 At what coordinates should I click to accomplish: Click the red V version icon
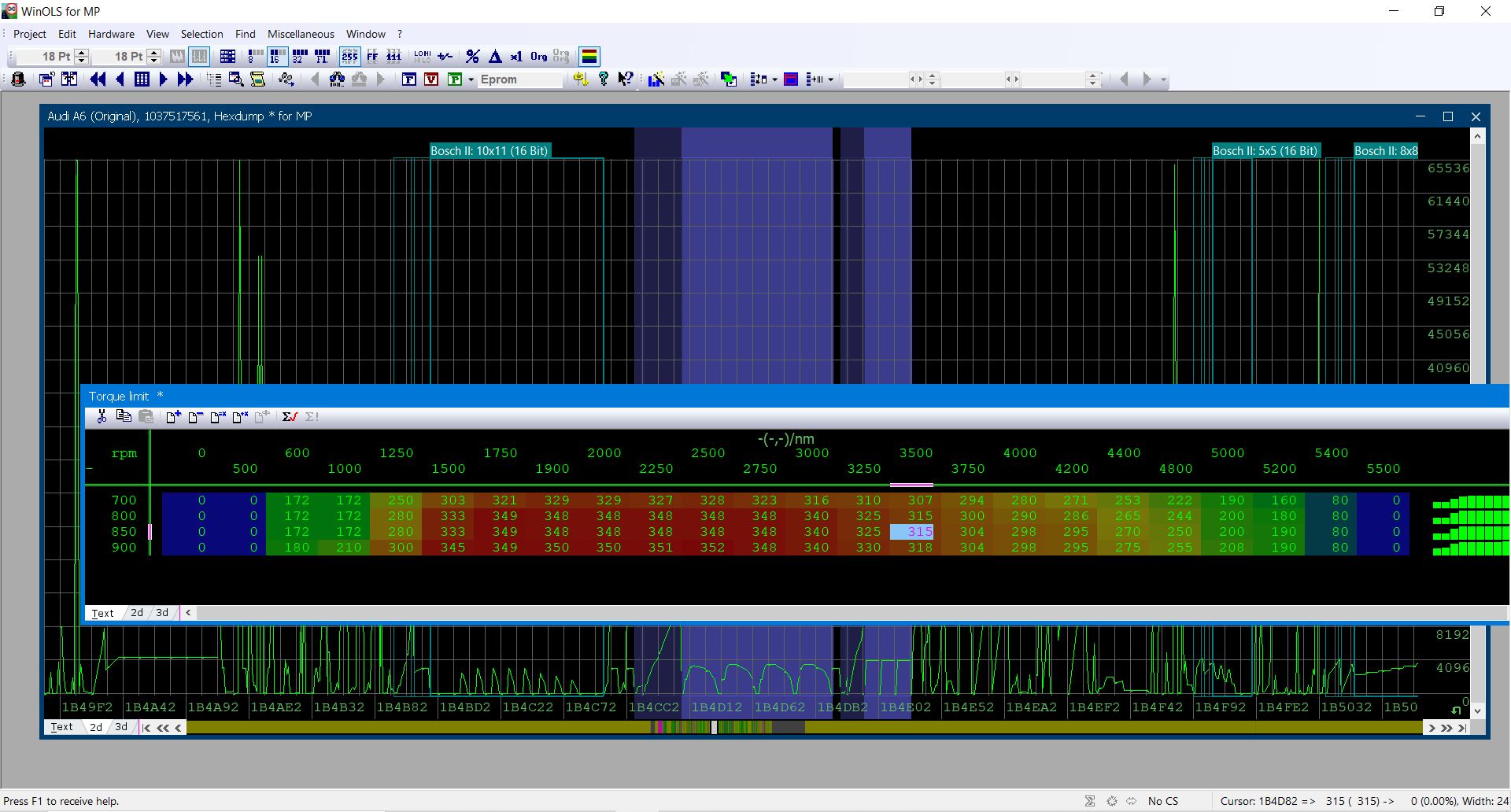coord(431,79)
